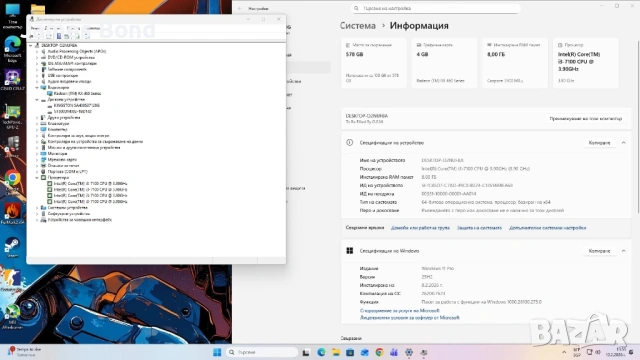Viewport: 640px width, 360px height.
Task: Click Преименуване на този компютър button
Action: (585, 118)
